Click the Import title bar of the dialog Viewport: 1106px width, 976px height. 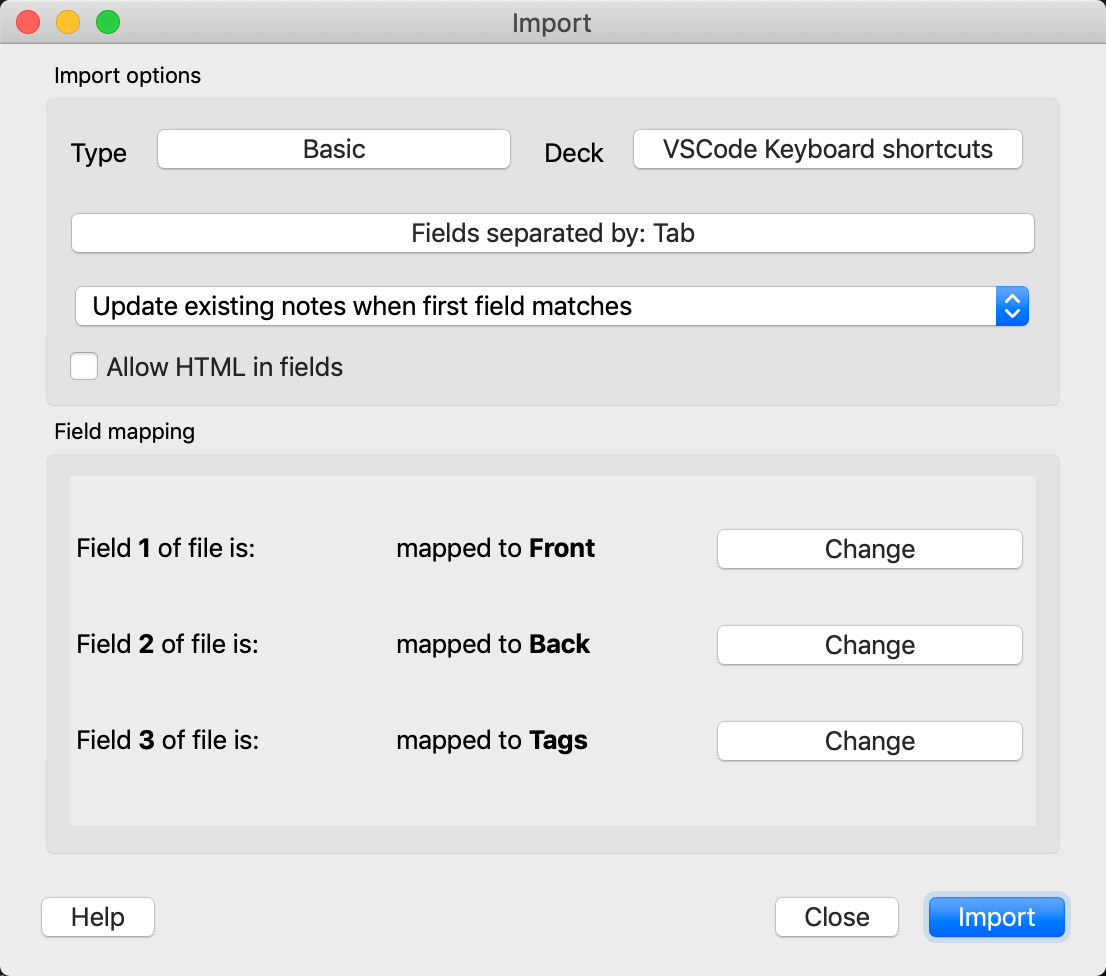point(552,22)
